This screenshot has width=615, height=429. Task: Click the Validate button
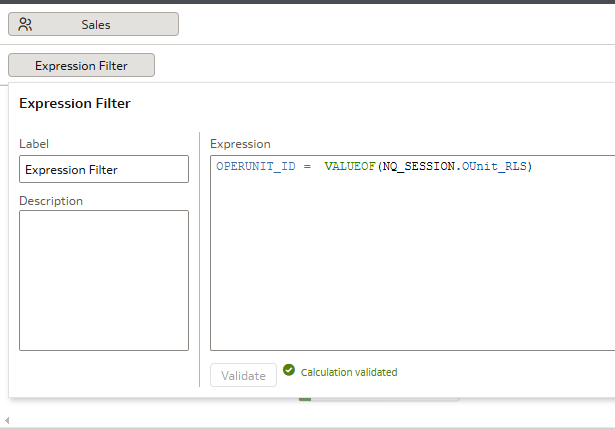(243, 375)
